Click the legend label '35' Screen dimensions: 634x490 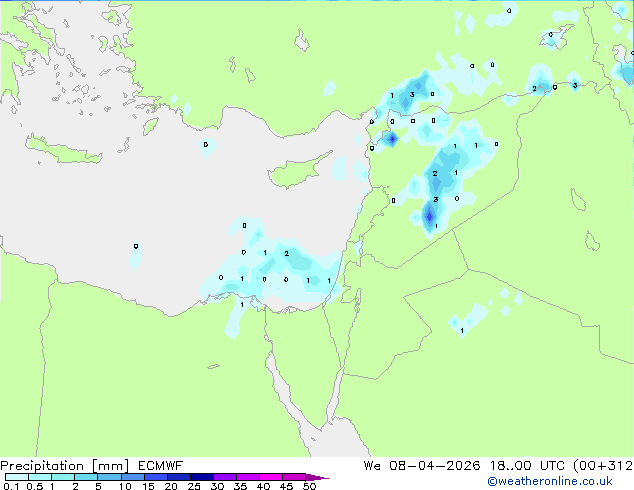pos(240,486)
